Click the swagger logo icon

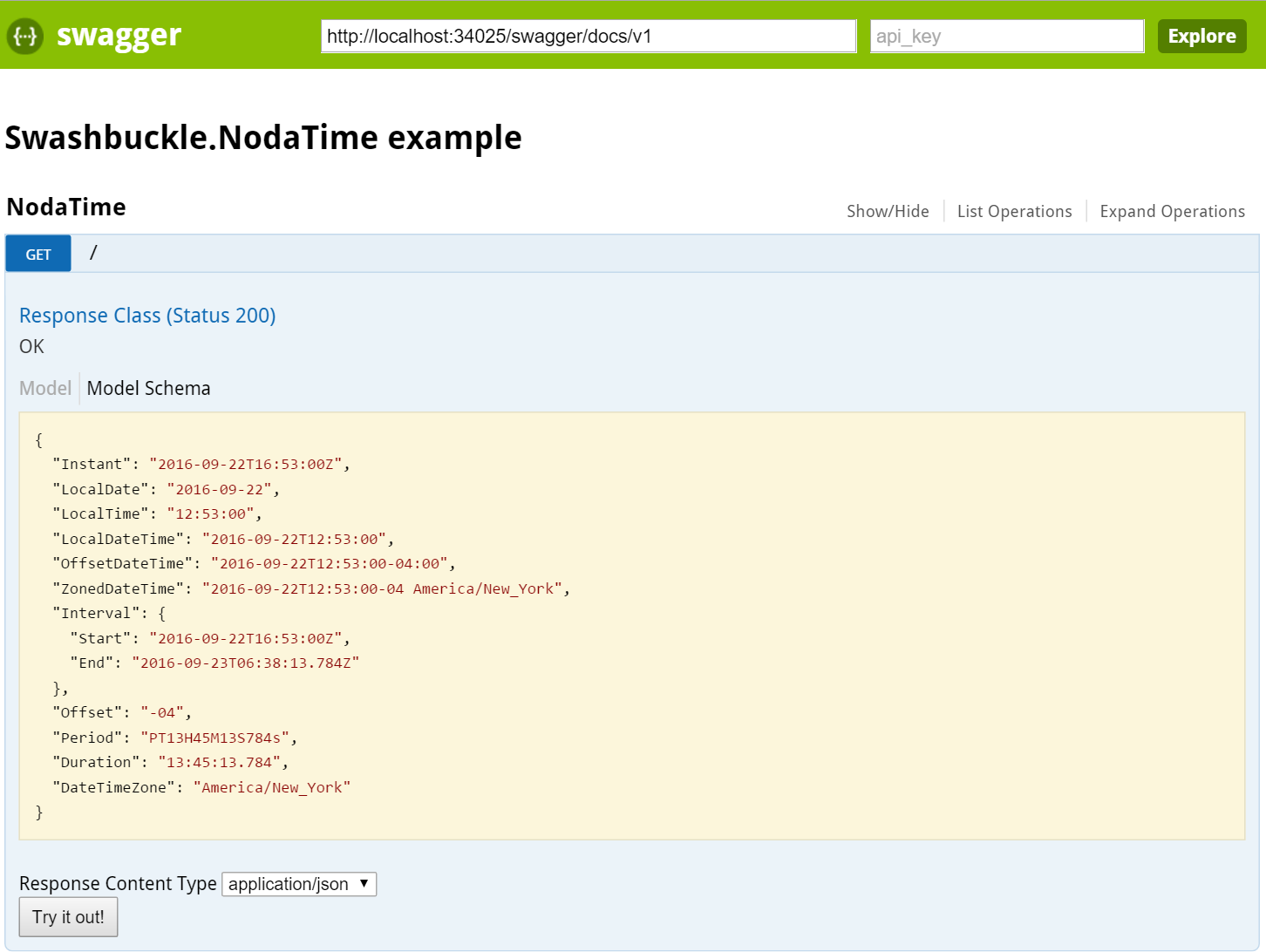(25, 36)
